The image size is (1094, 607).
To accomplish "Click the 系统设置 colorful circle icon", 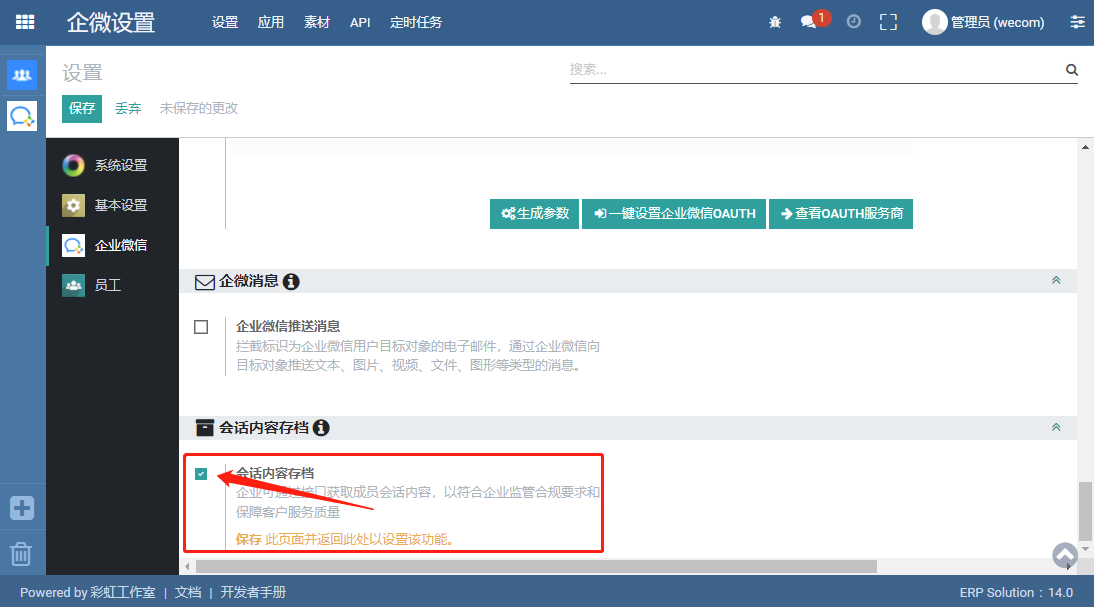I will click(x=73, y=165).
